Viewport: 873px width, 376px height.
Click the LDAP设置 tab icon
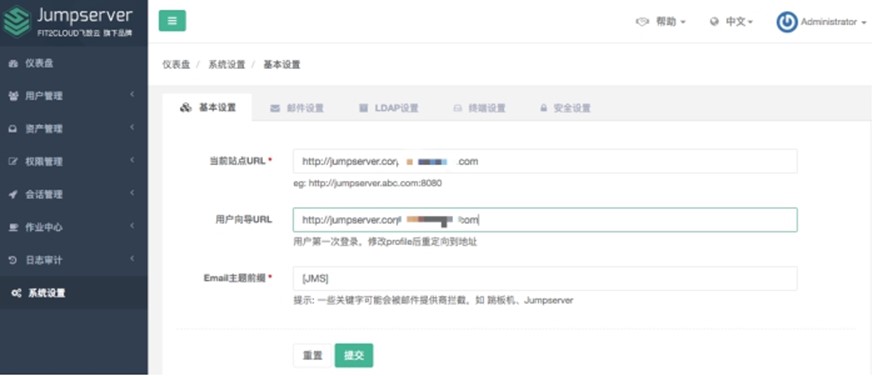click(364, 108)
